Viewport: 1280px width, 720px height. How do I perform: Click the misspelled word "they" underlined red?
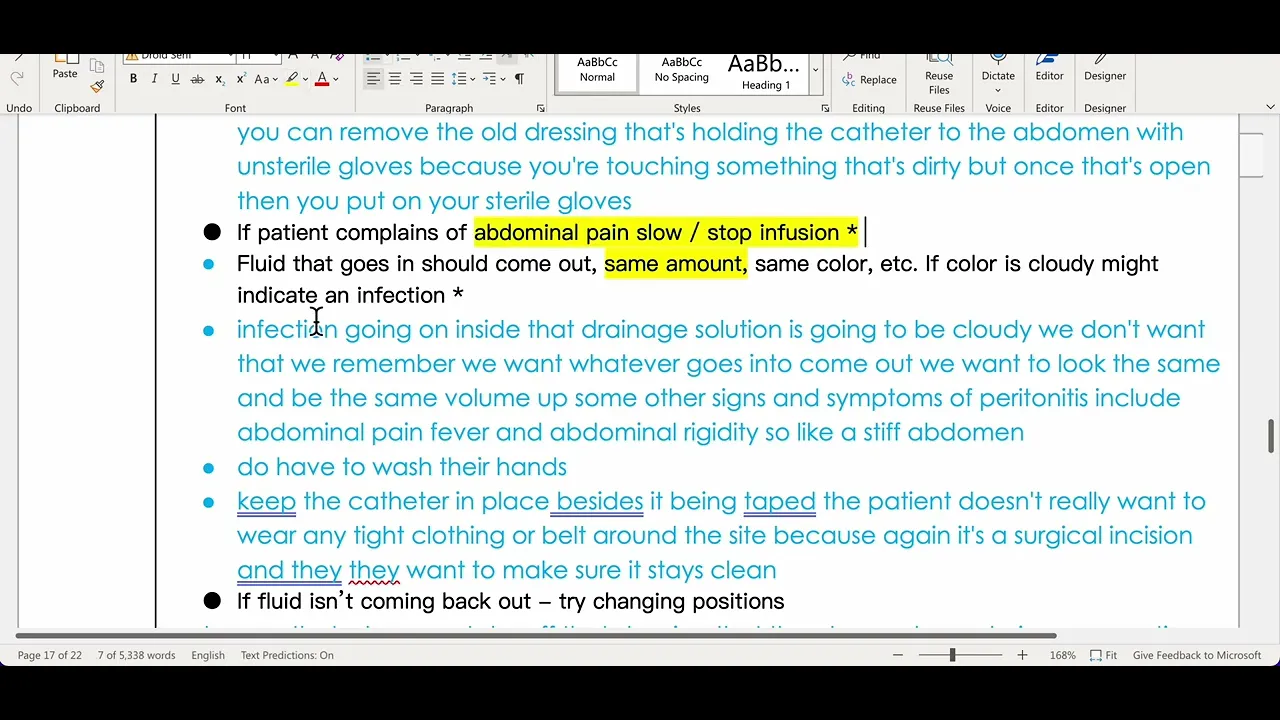(x=374, y=570)
